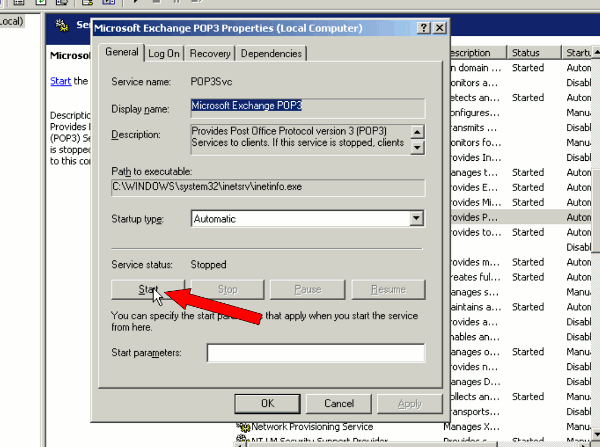Click the Start service button
Screen dimensions: 600x447
tap(148, 289)
